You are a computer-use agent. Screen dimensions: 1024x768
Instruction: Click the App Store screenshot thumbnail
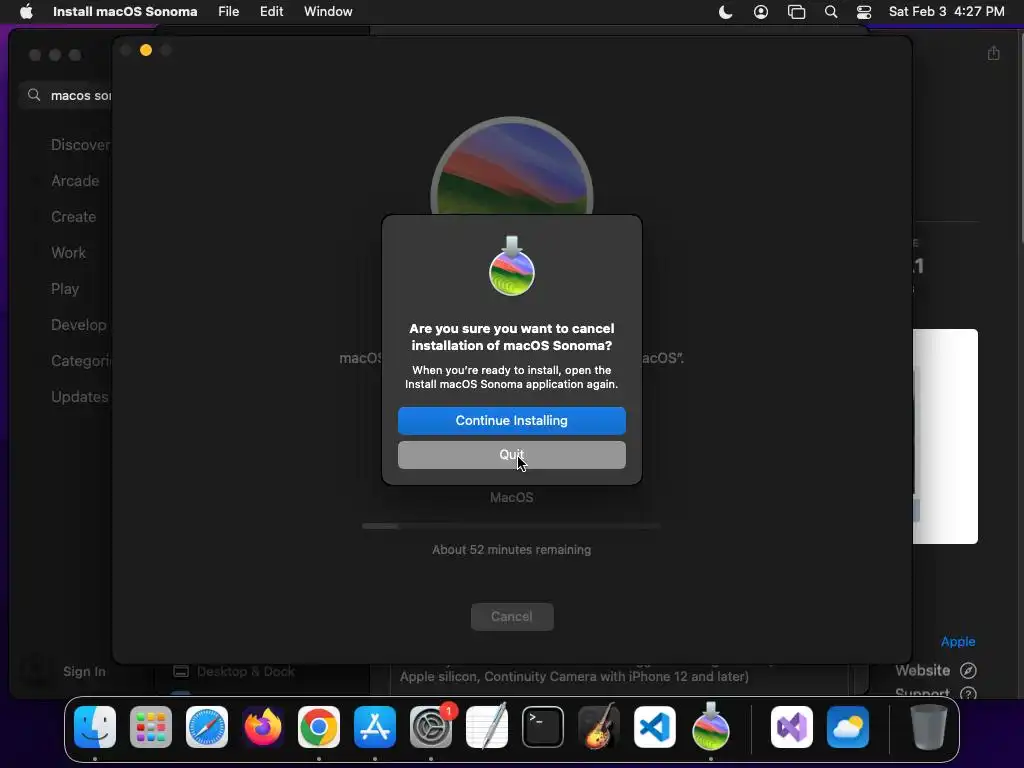[945, 436]
